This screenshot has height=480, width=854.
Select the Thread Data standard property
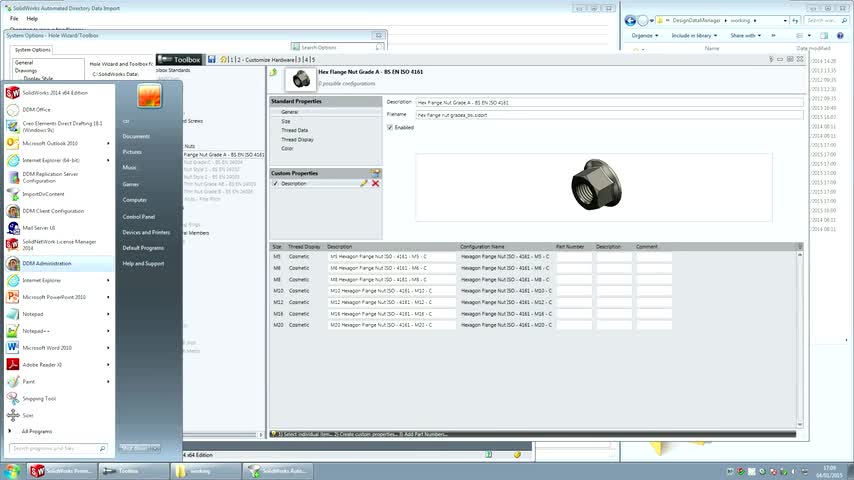coord(295,130)
